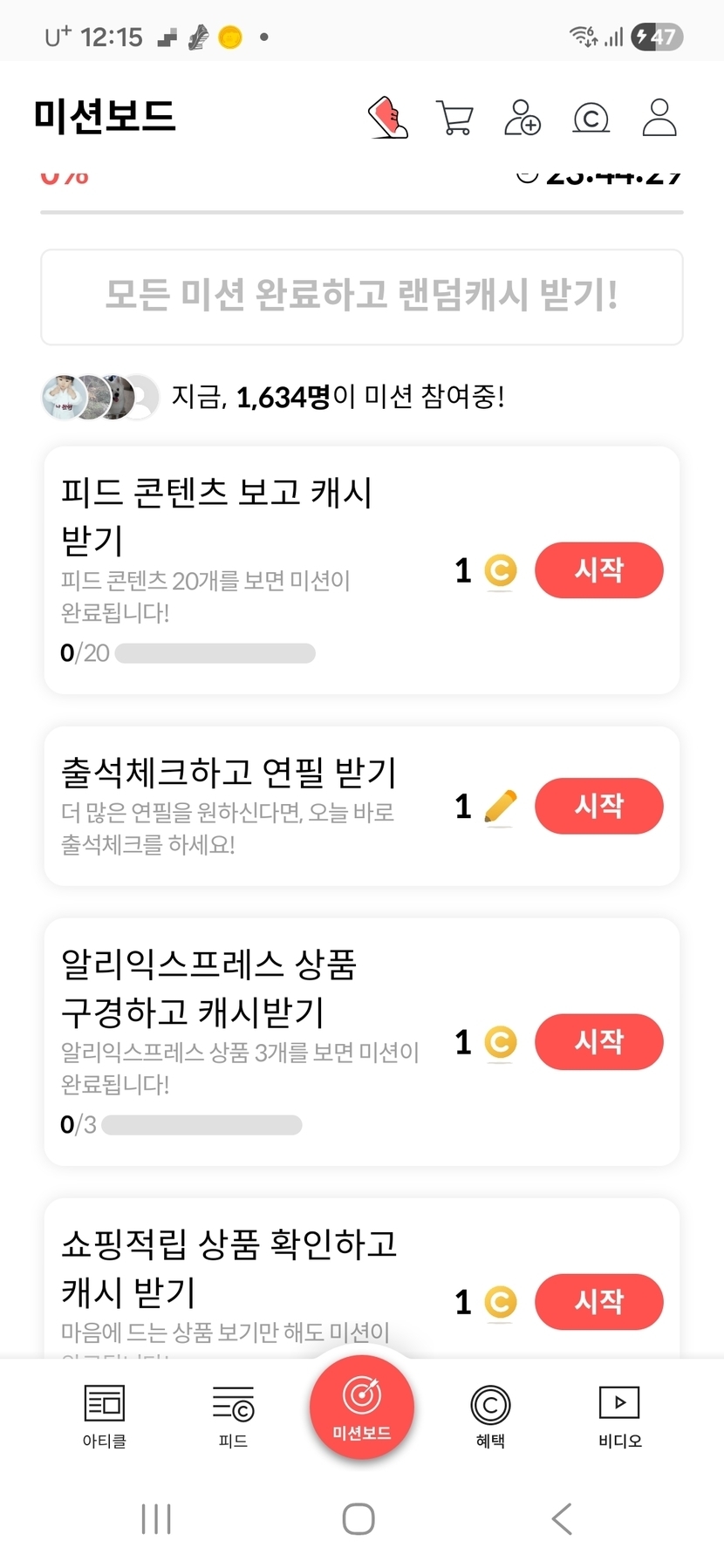Tap the 미션보드 center button
724x1568 pixels.
point(362,1408)
